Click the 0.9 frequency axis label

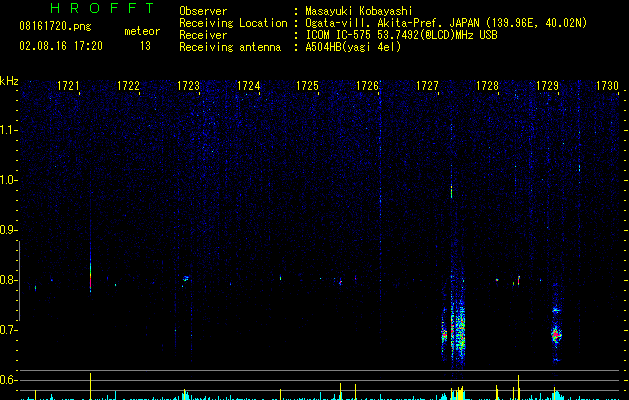[8, 230]
